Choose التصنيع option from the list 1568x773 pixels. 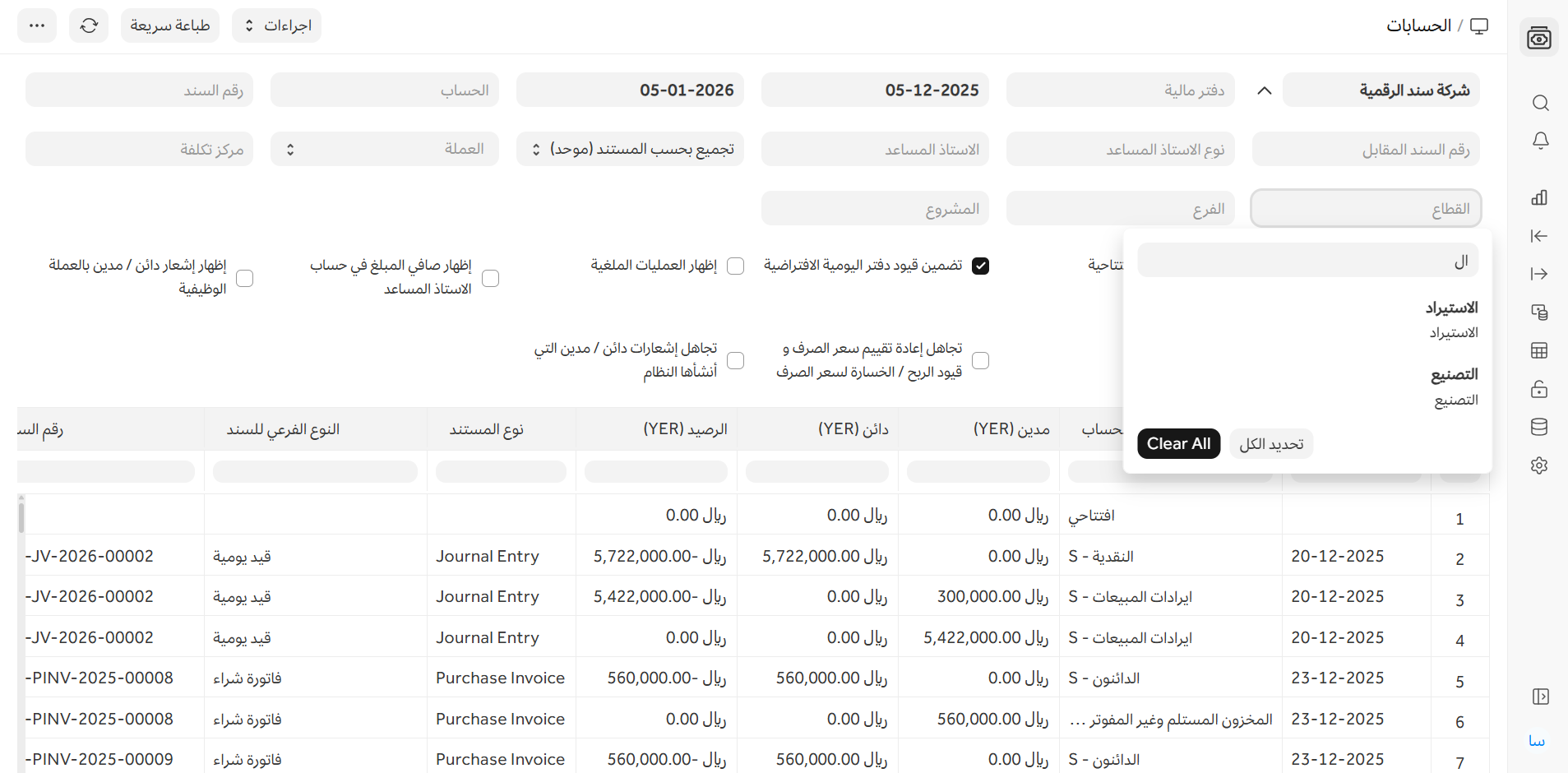tap(1454, 386)
